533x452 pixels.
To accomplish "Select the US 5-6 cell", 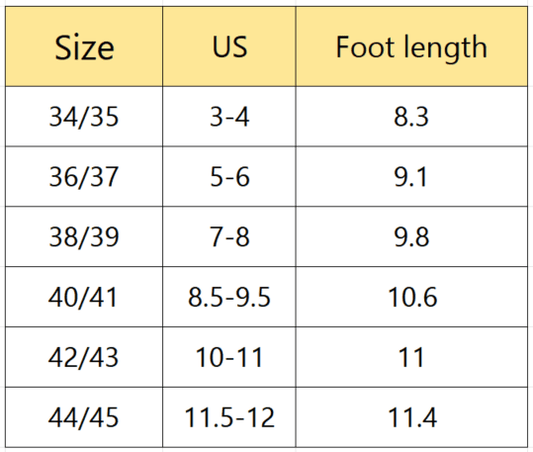I will click(229, 177).
